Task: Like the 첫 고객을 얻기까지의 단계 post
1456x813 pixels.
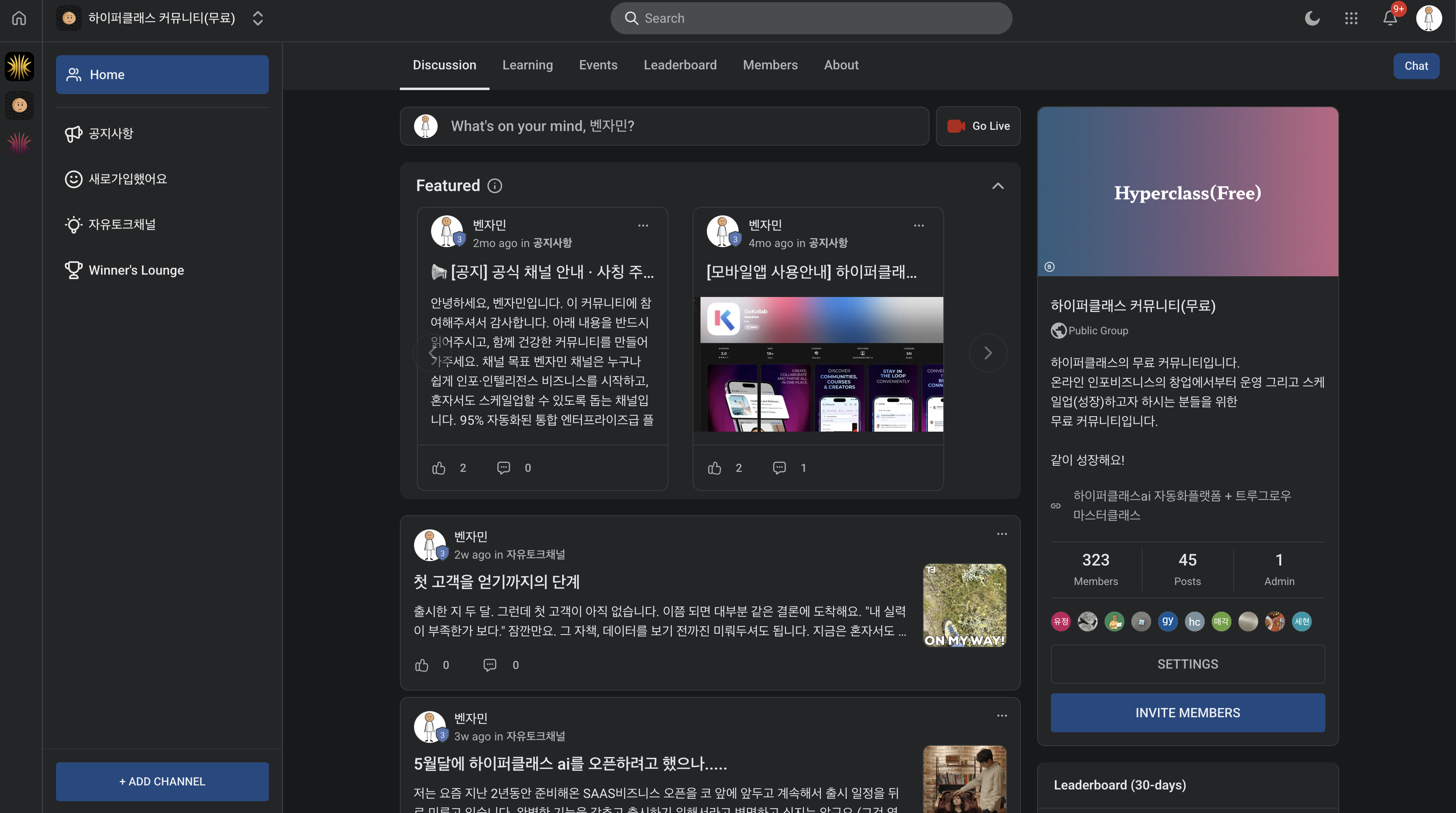Action: tap(422, 665)
